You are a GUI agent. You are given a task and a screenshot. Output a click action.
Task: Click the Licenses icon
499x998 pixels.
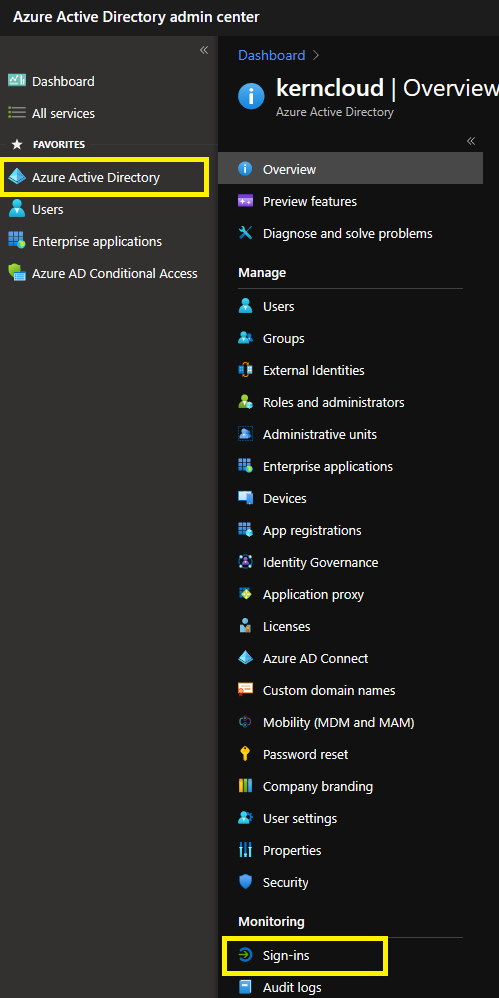(x=245, y=626)
